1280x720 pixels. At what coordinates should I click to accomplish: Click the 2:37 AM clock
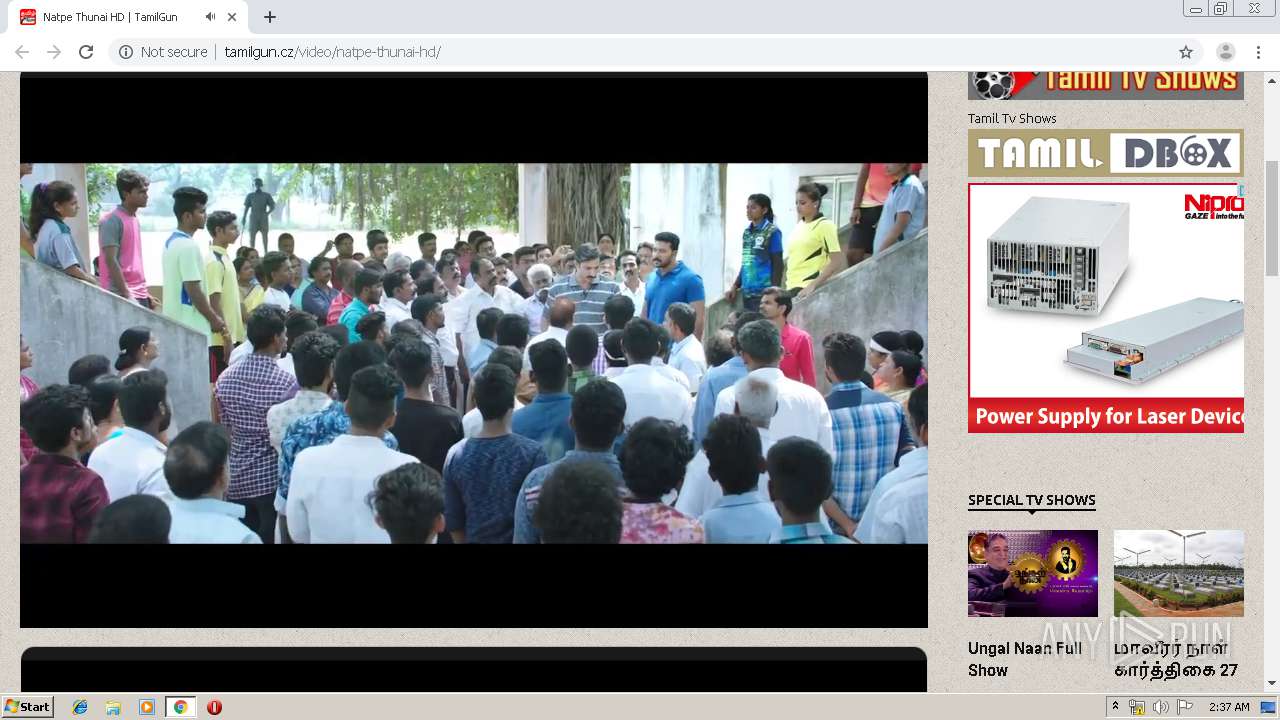point(1229,707)
